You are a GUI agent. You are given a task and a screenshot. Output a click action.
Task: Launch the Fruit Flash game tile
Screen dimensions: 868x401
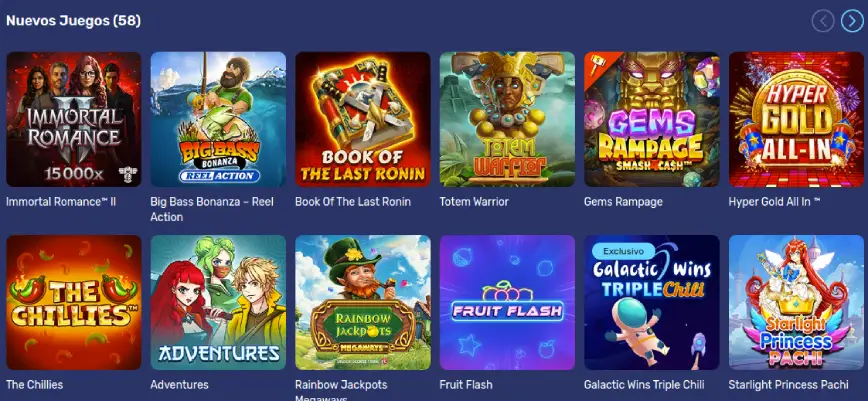click(x=507, y=302)
